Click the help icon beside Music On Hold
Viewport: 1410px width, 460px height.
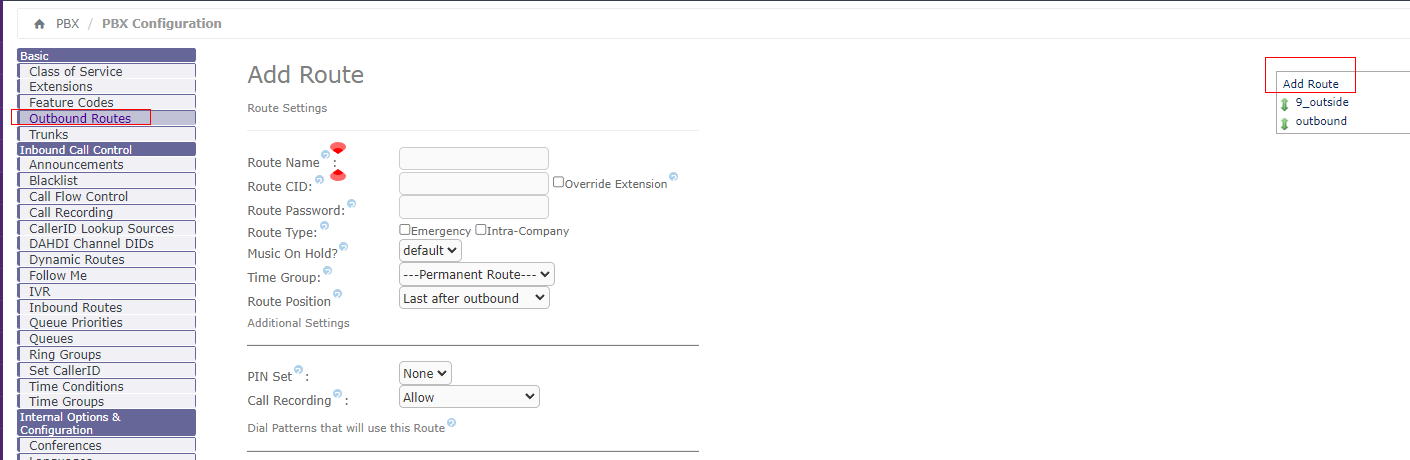tap(343, 247)
